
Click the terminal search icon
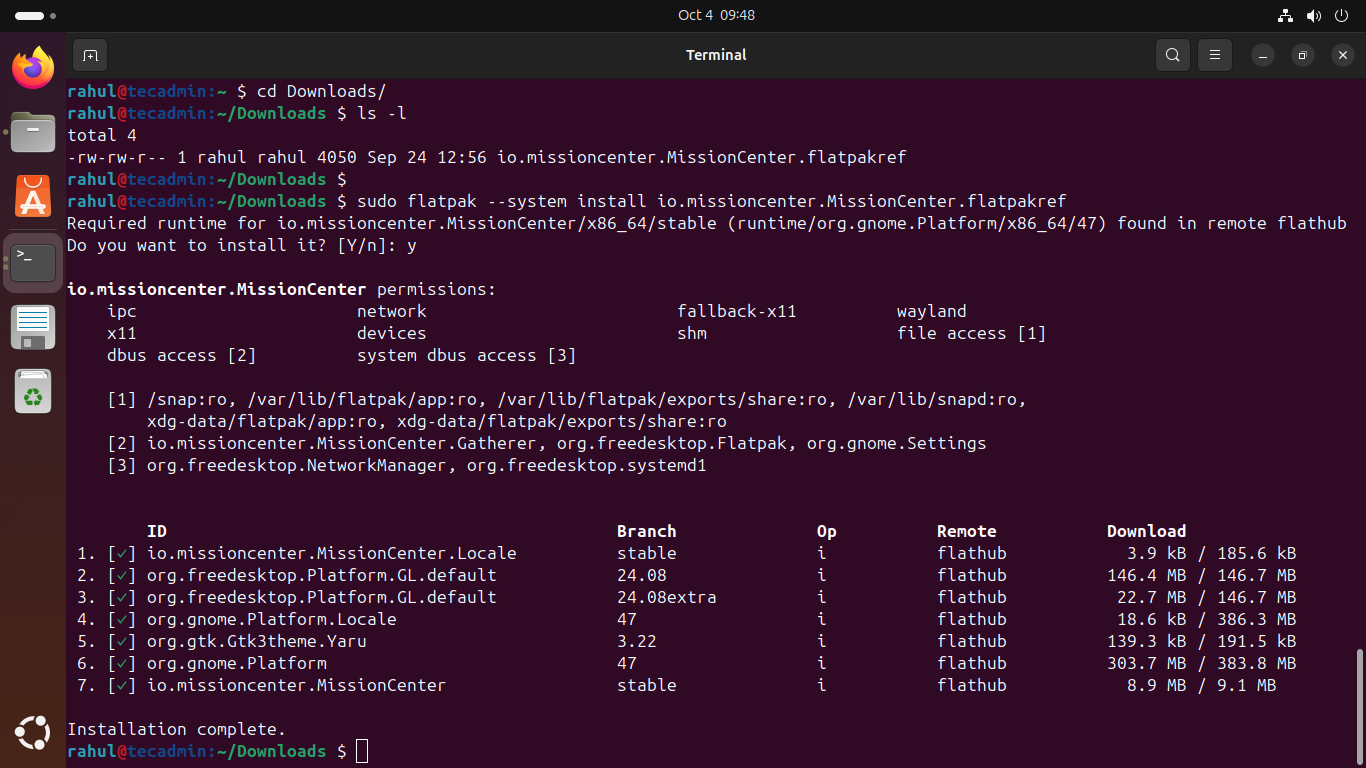tap(1173, 55)
